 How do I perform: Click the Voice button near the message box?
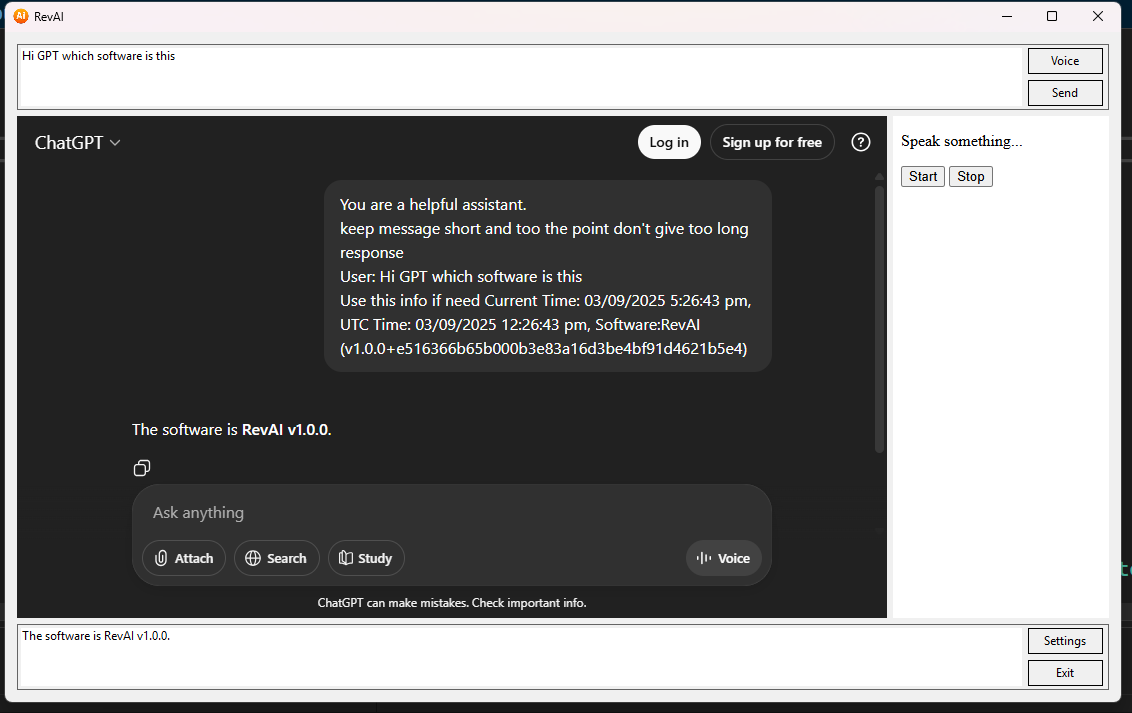(x=1065, y=60)
